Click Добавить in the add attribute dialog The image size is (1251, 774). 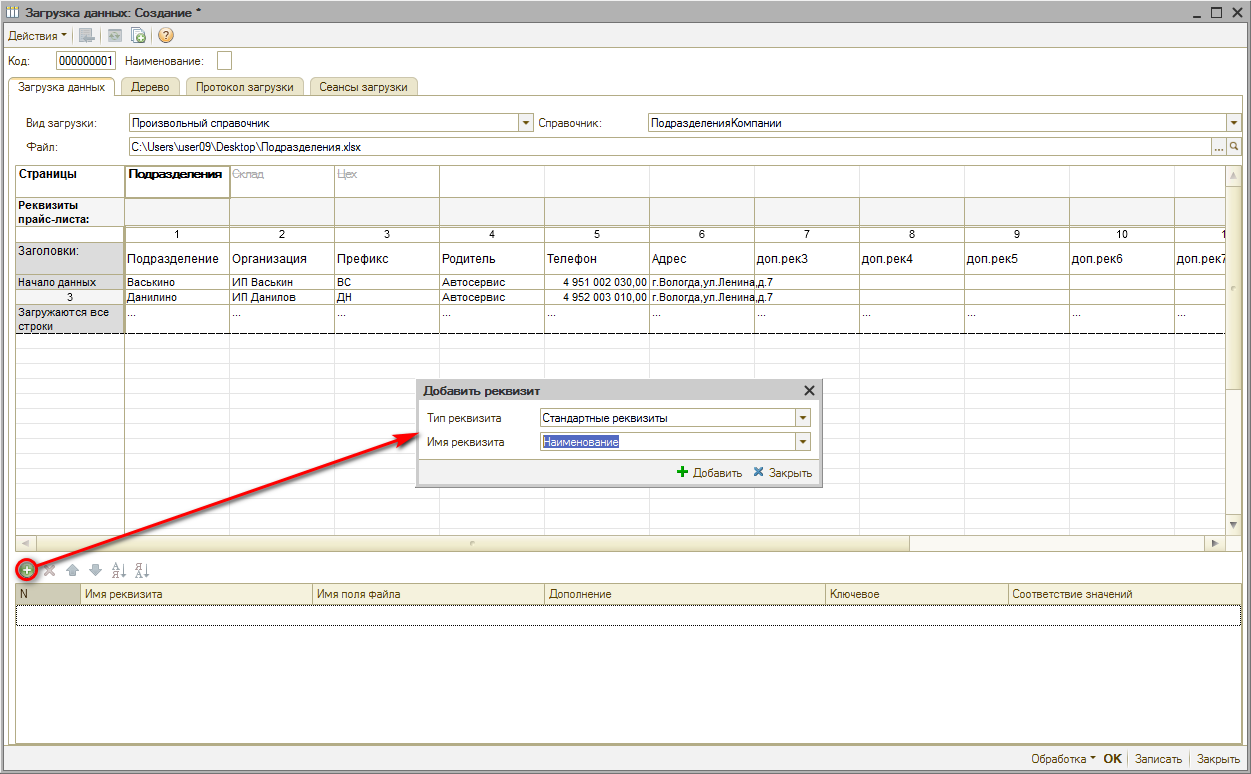pyautogui.click(x=709, y=473)
